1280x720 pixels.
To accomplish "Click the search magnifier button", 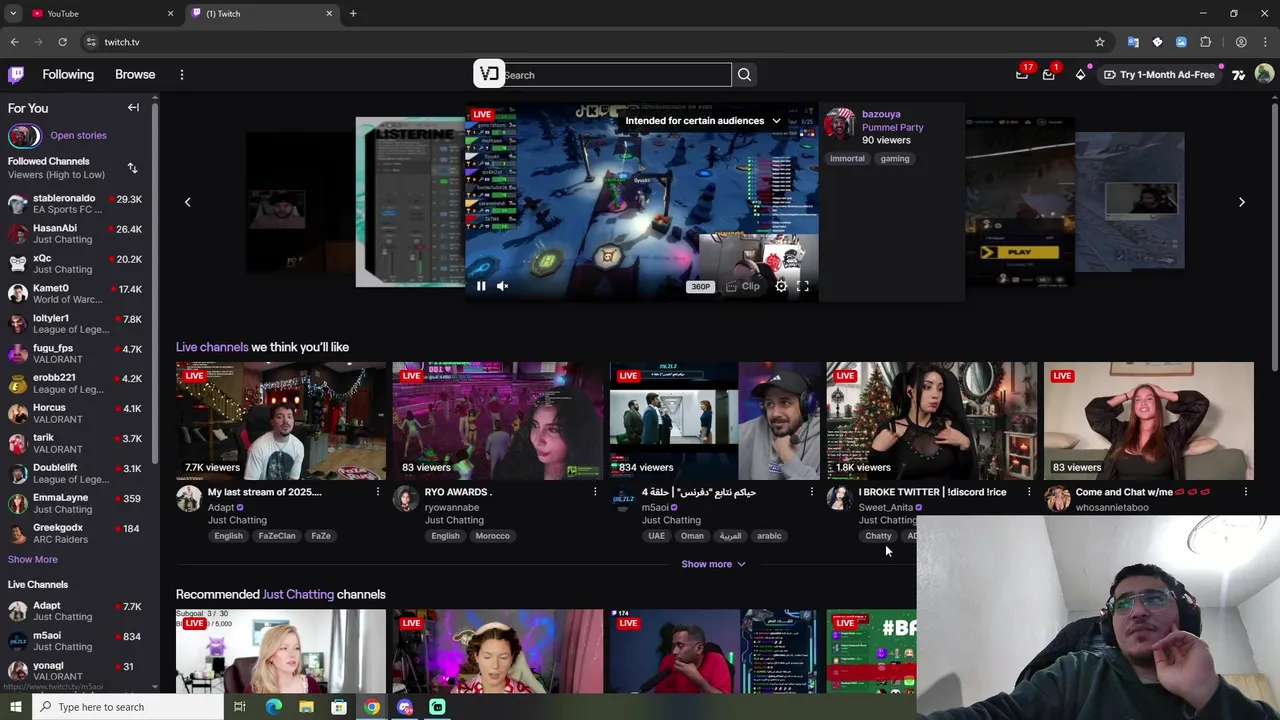I will coord(744,75).
